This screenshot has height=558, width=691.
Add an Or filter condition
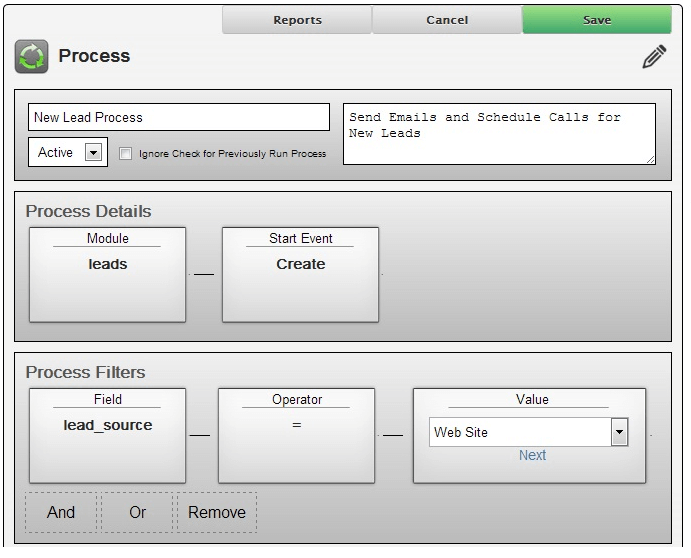coord(137,512)
